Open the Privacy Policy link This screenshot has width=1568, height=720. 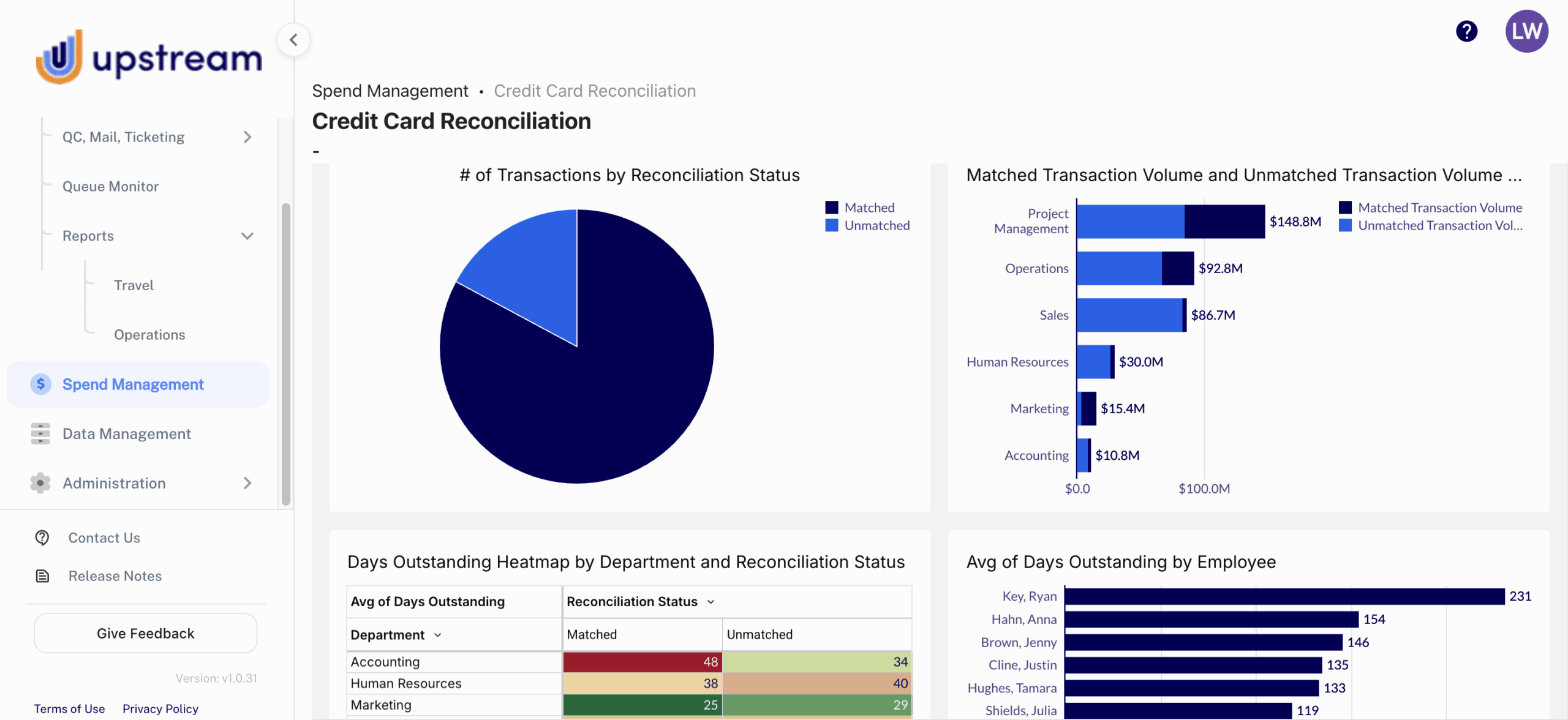160,708
